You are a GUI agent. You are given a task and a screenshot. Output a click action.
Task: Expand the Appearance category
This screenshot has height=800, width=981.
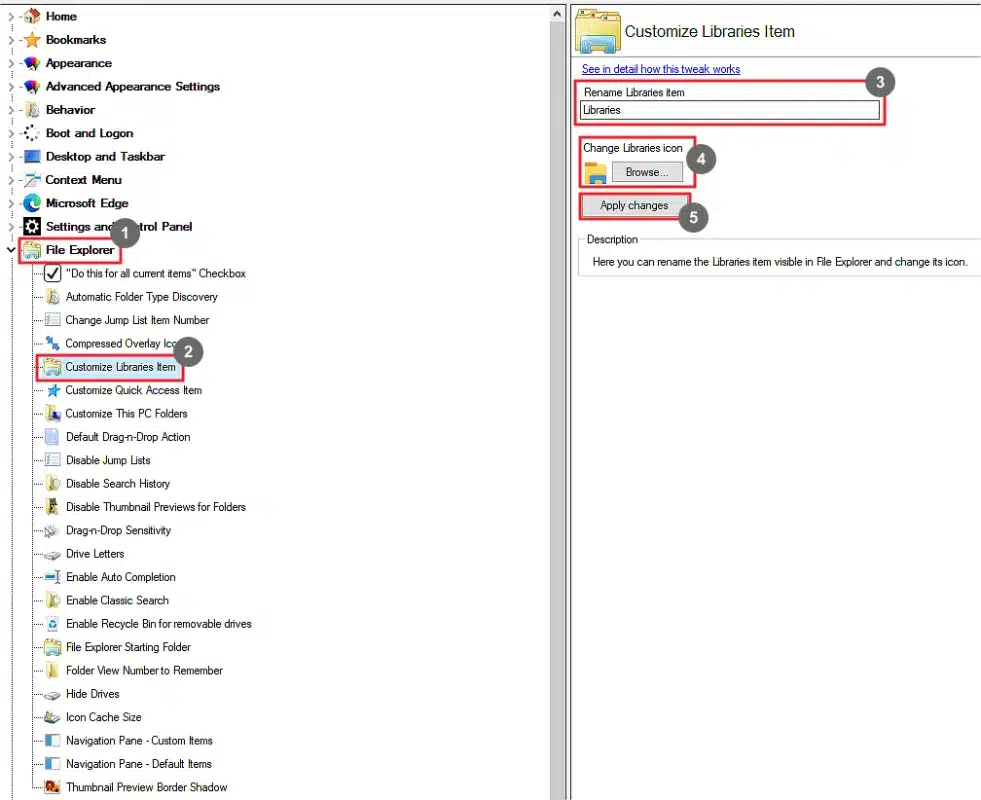(11, 63)
